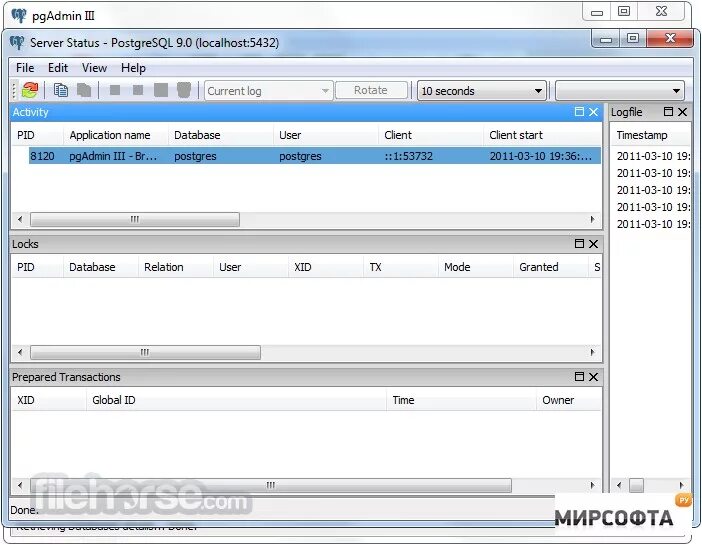Select first Logfile timestamp row
Image resolution: width=702 pixels, height=545 pixels.
point(652,156)
